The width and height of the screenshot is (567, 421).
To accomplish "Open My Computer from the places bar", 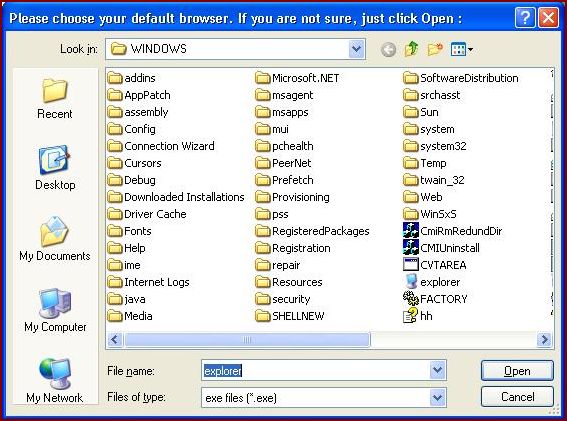I will [55, 310].
